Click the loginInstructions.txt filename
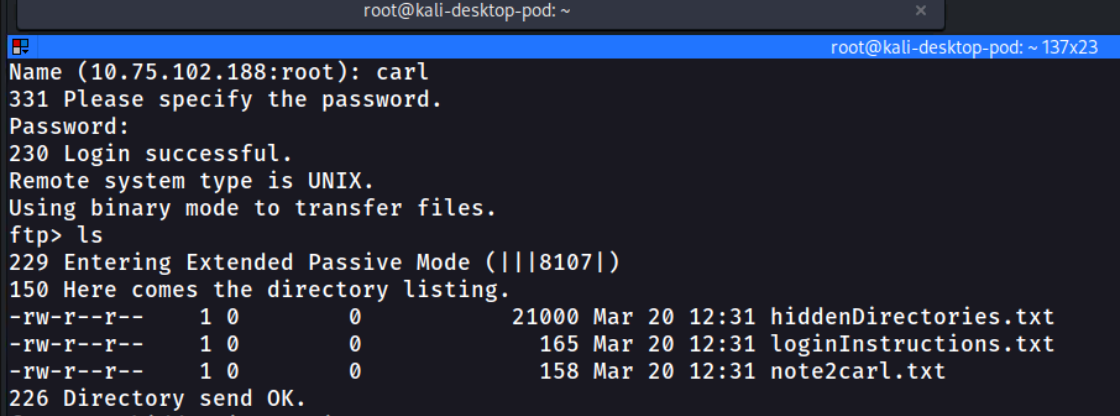The width and height of the screenshot is (1120, 416). [912, 344]
